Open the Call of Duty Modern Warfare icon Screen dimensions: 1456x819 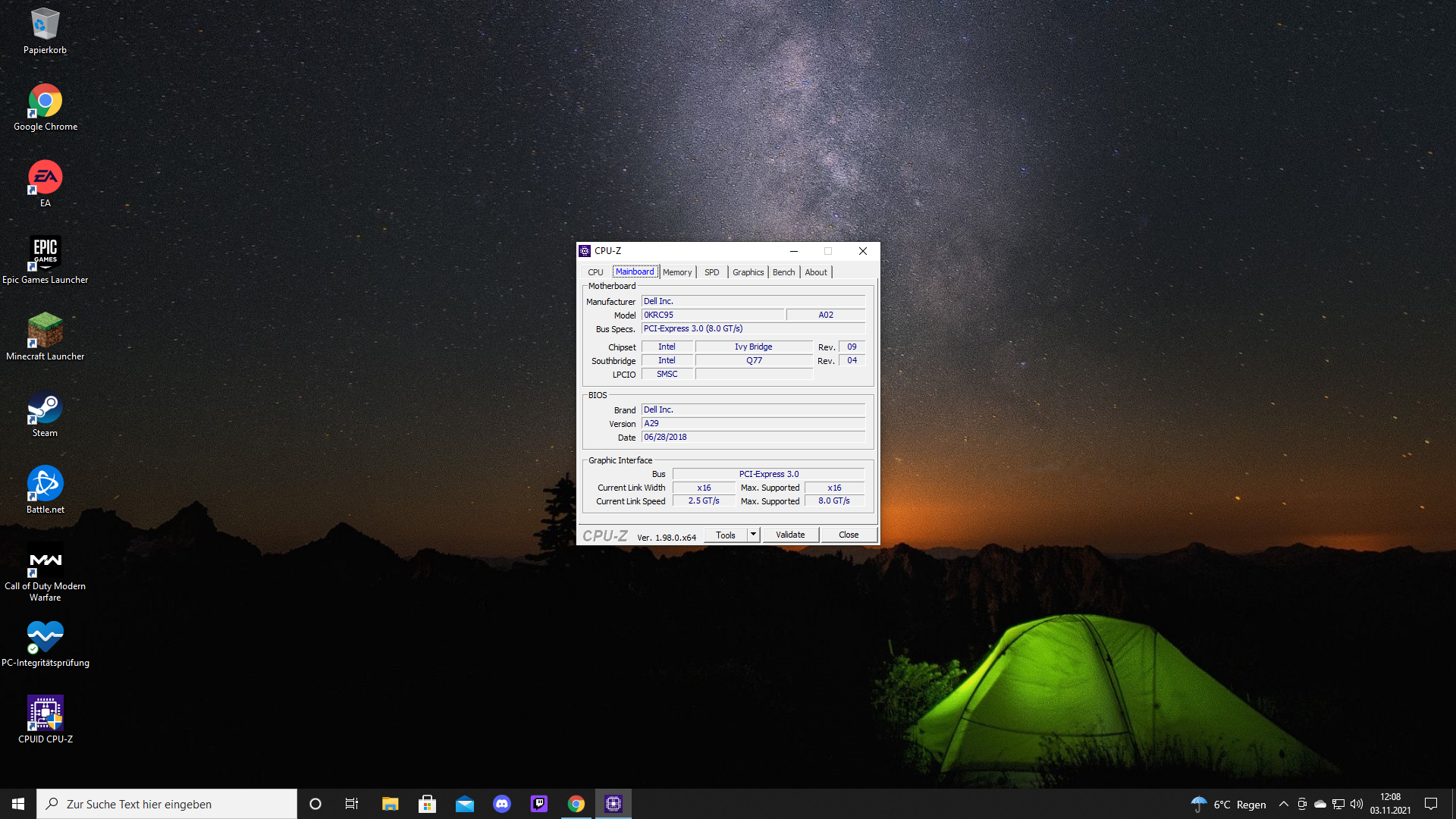tap(45, 561)
